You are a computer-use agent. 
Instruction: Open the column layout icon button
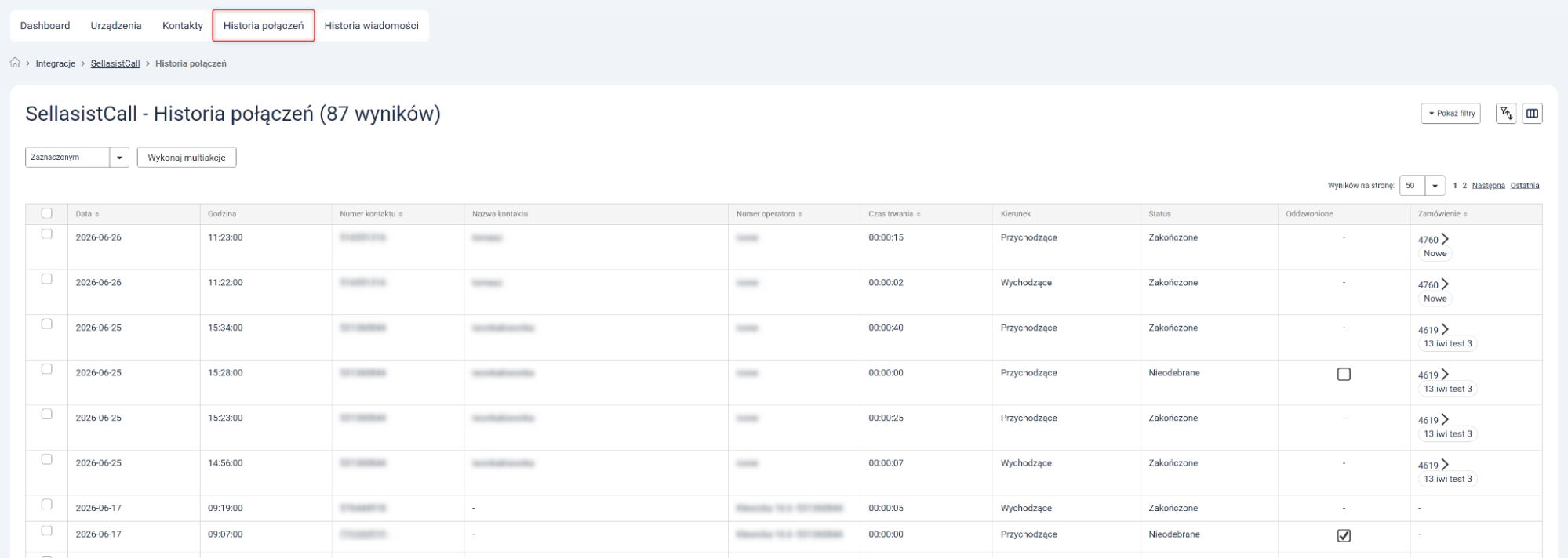pyautogui.click(x=1532, y=114)
